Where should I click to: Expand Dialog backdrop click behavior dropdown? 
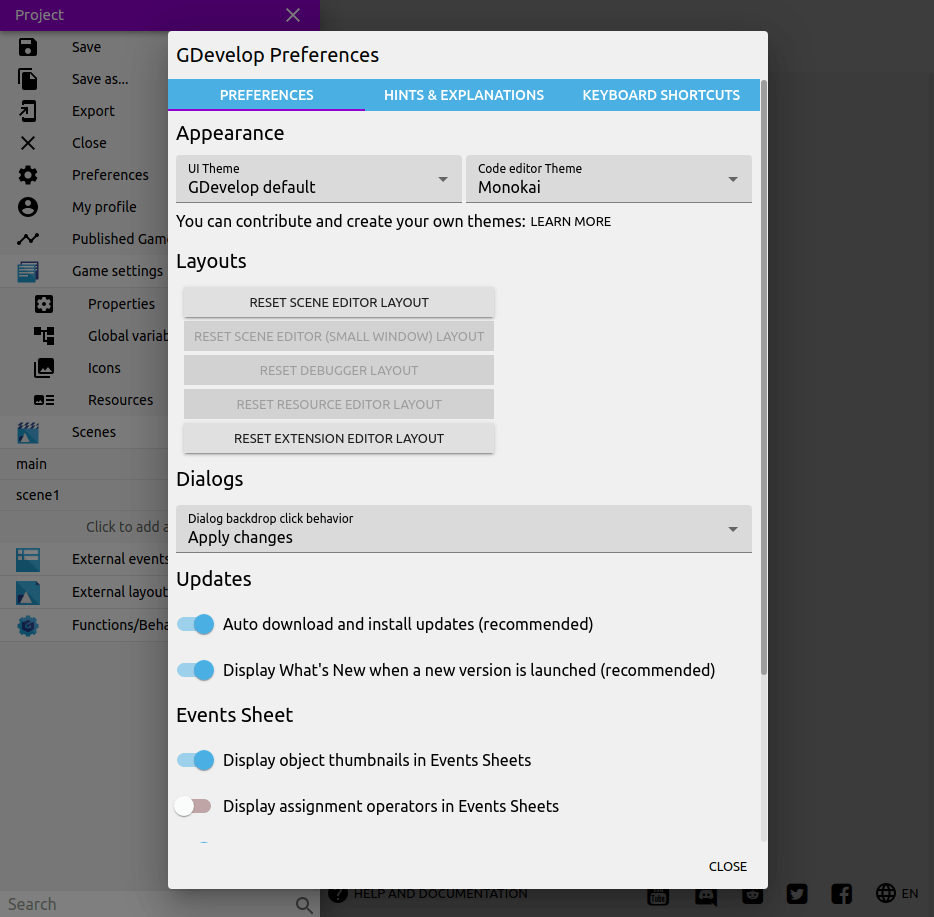[x=463, y=529]
